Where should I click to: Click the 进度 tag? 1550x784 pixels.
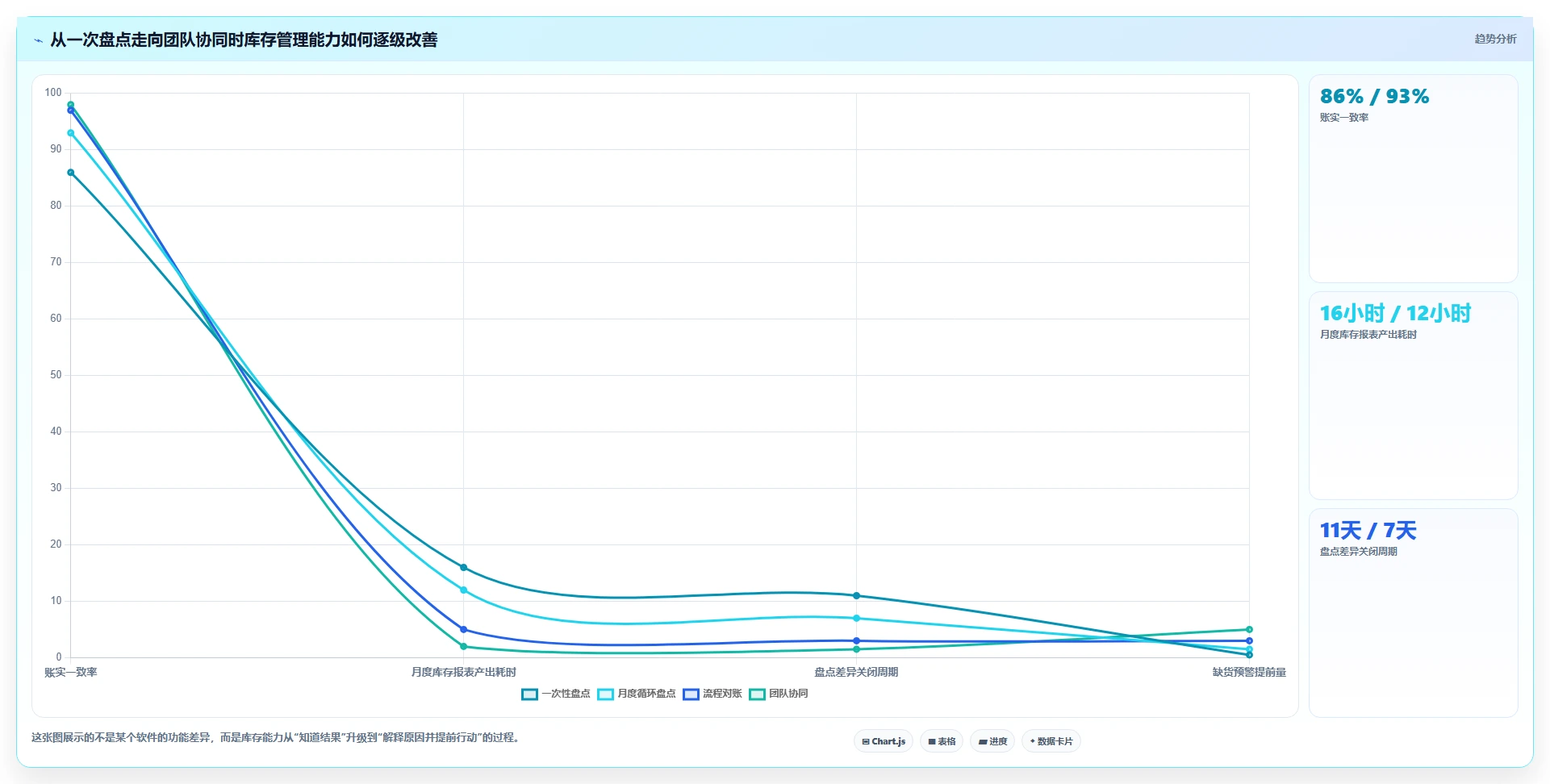click(992, 741)
